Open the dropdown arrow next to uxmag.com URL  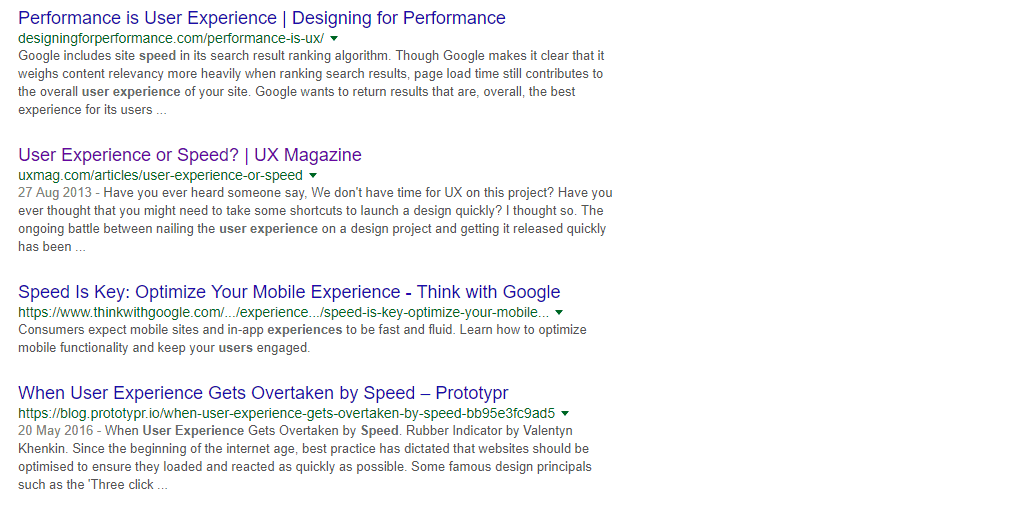coord(312,175)
